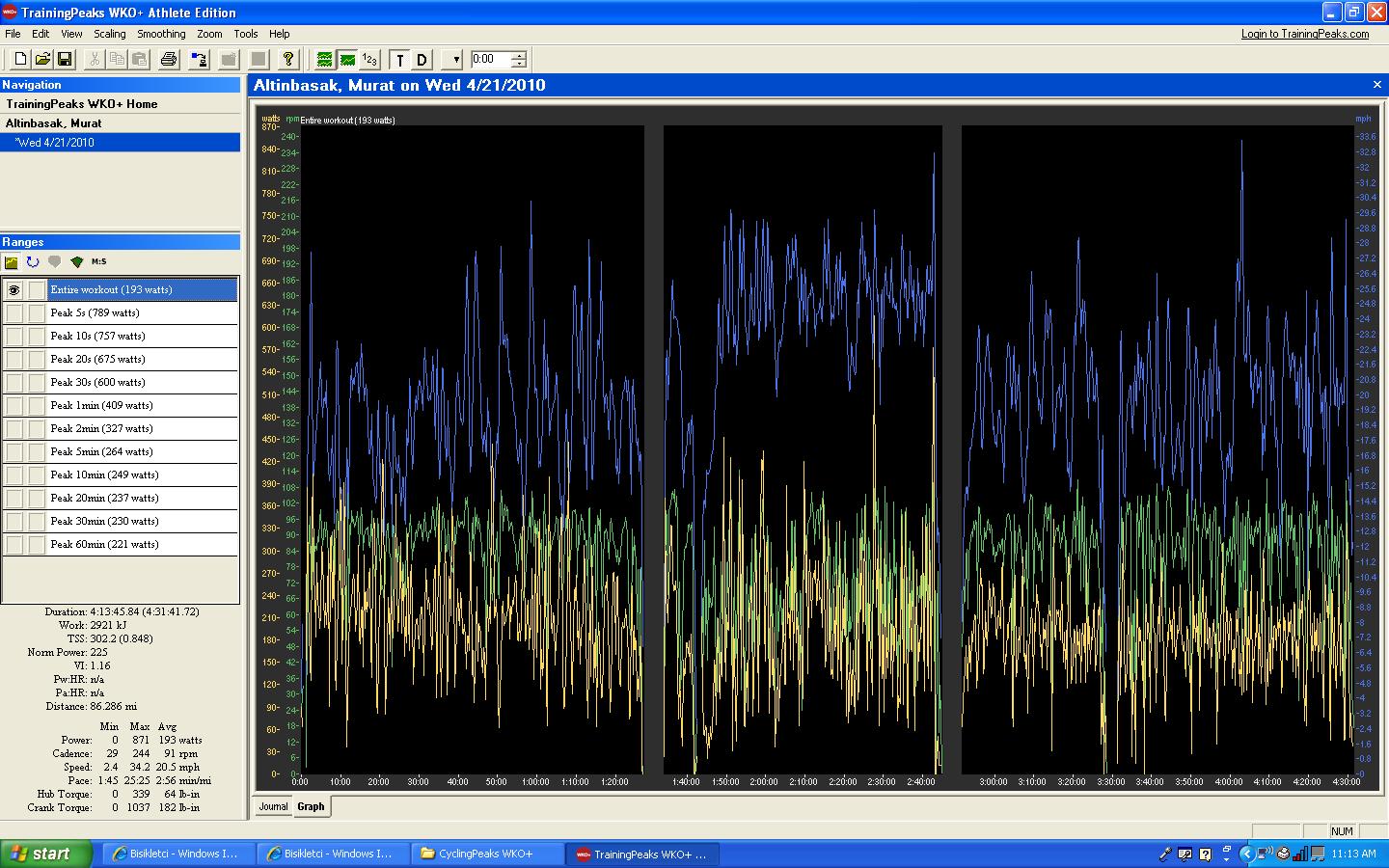This screenshot has height=868, width=1389.
Task: Switch x-axis to Distance with D button
Action: click(422, 60)
